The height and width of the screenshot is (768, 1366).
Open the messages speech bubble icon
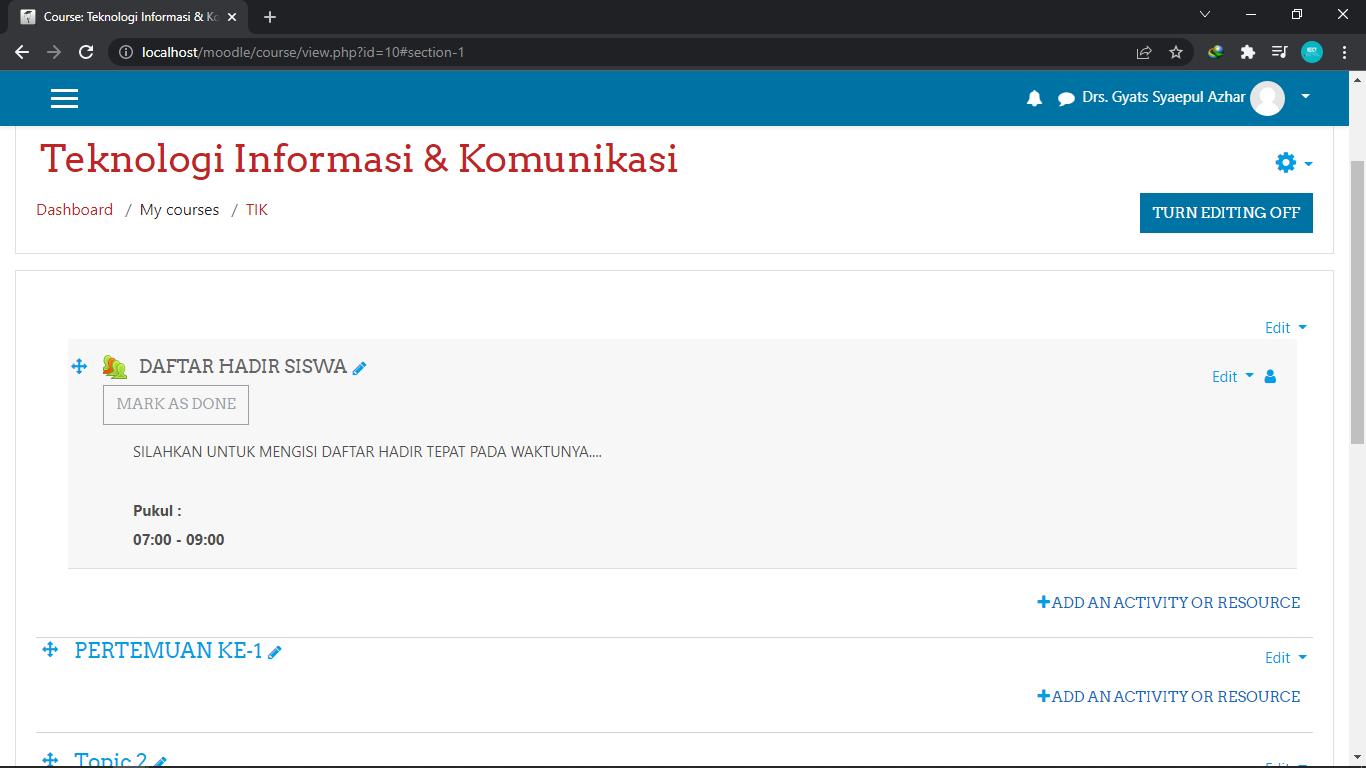coord(1066,98)
